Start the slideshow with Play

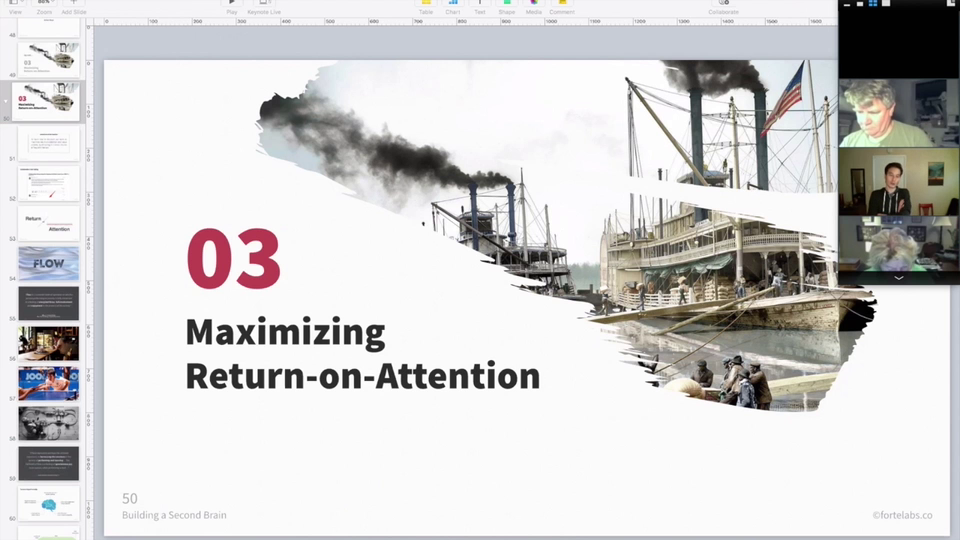231,6
